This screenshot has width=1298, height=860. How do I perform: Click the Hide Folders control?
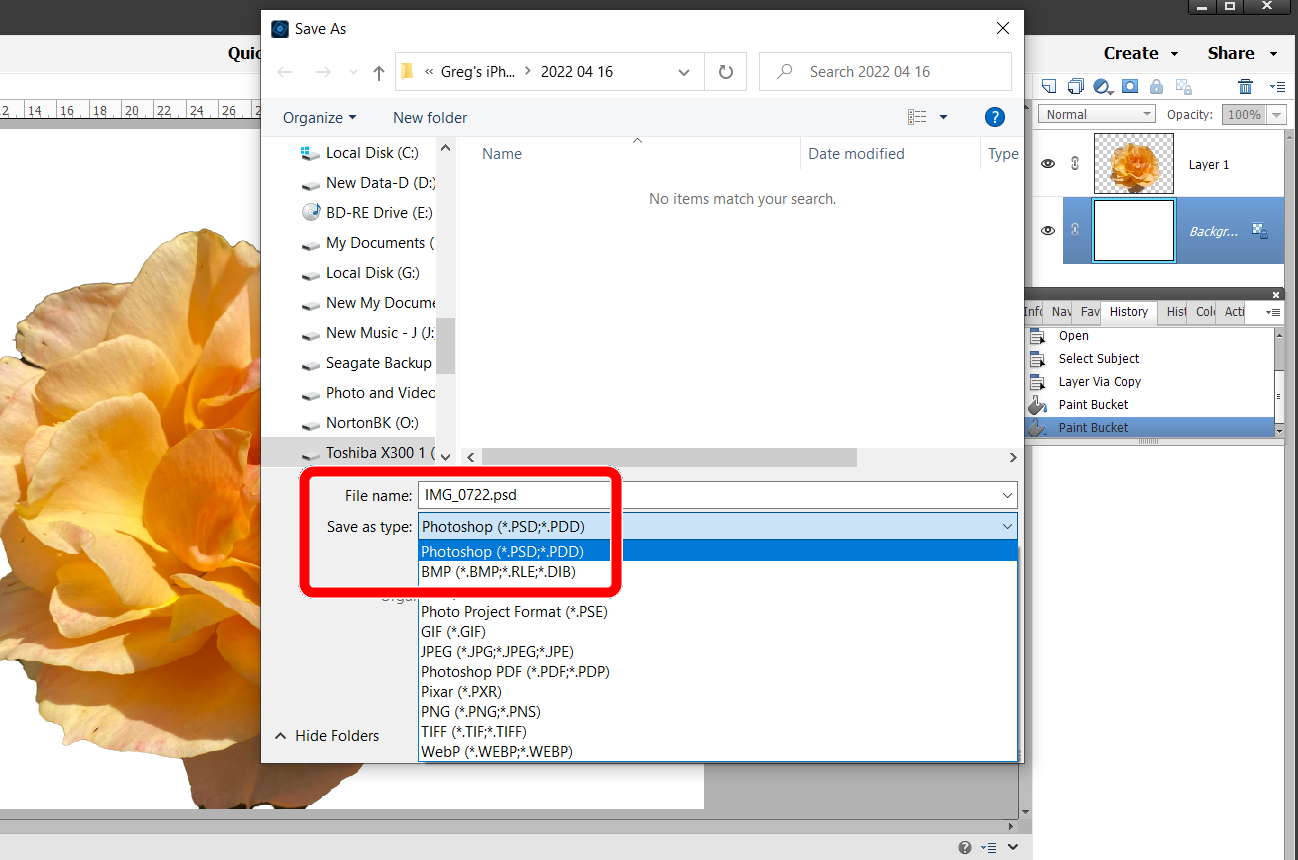click(x=327, y=735)
